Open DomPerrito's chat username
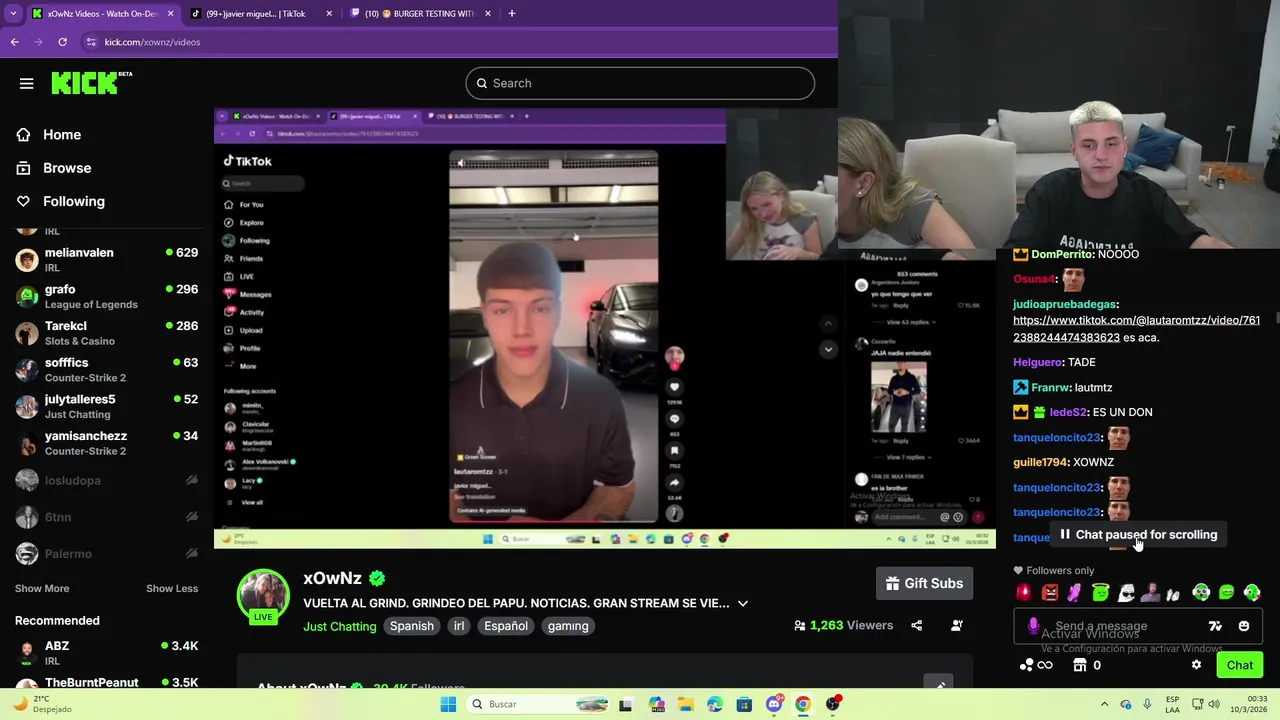Image resolution: width=1280 pixels, height=720 pixels. (1063, 254)
